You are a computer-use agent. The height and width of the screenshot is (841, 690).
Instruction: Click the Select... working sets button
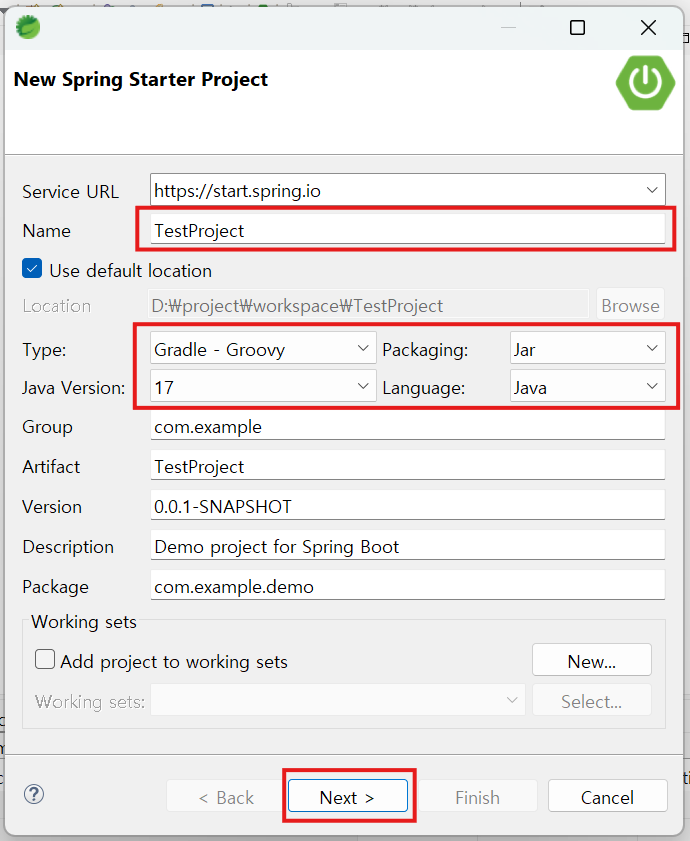tap(592, 700)
